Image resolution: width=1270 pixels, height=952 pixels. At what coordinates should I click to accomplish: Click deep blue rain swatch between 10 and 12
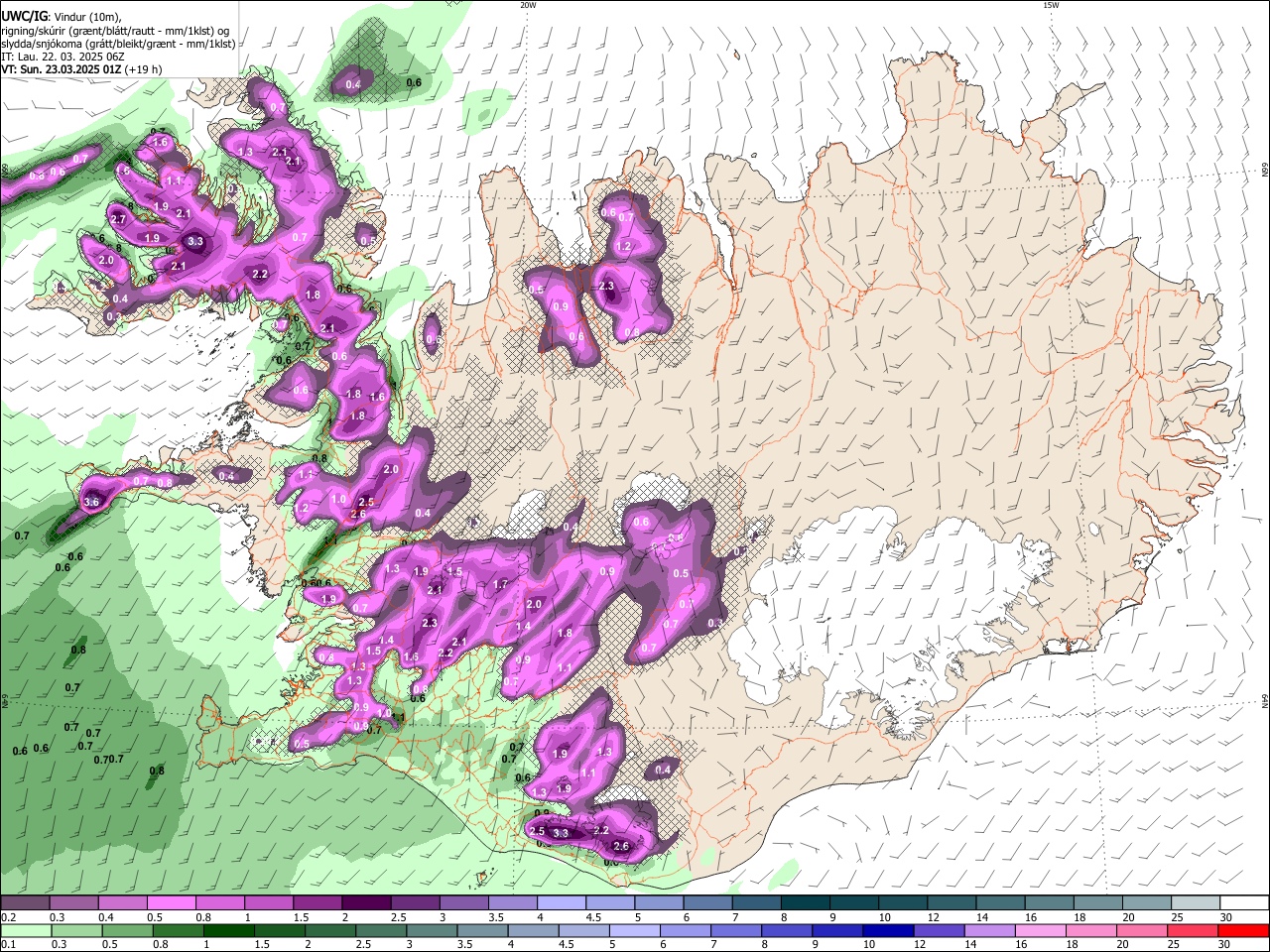coord(889,930)
